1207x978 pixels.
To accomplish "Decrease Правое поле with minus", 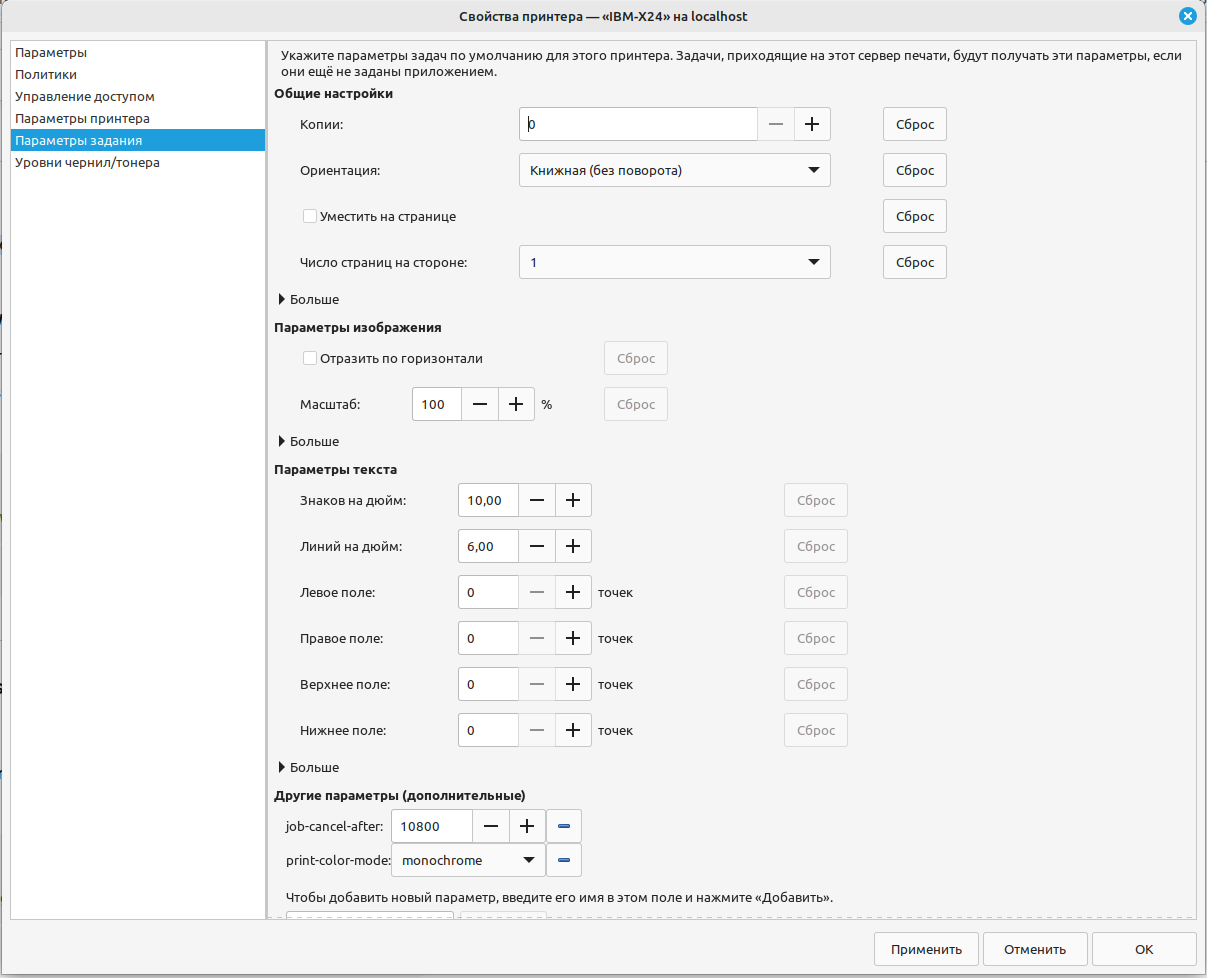I will click(537, 638).
